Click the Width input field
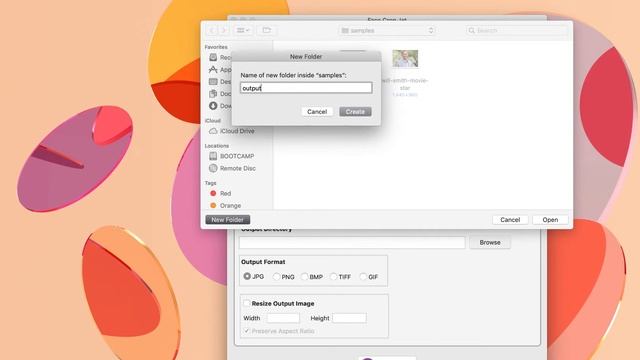 pyautogui.click(x=283, y=318)
